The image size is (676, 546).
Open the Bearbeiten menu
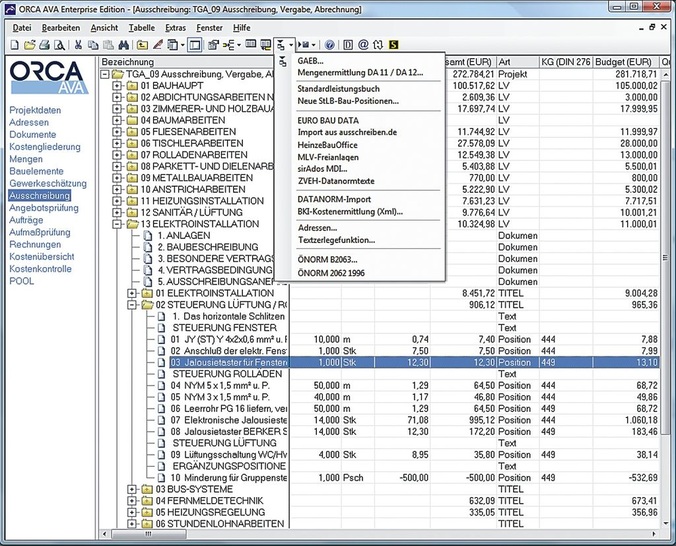[x=61, y=28]
